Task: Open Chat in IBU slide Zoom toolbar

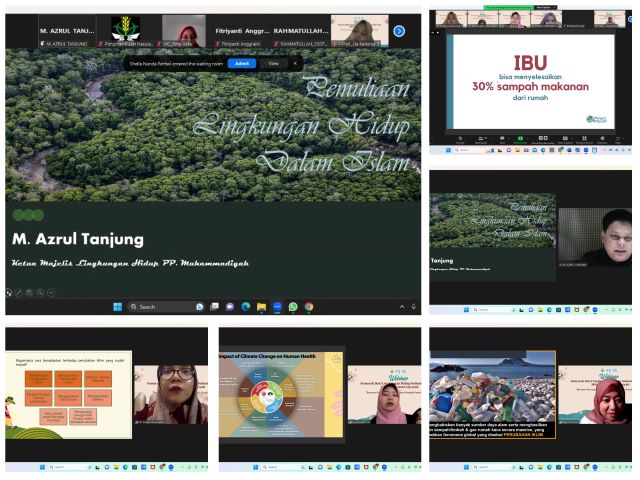Action: [502, 140]
